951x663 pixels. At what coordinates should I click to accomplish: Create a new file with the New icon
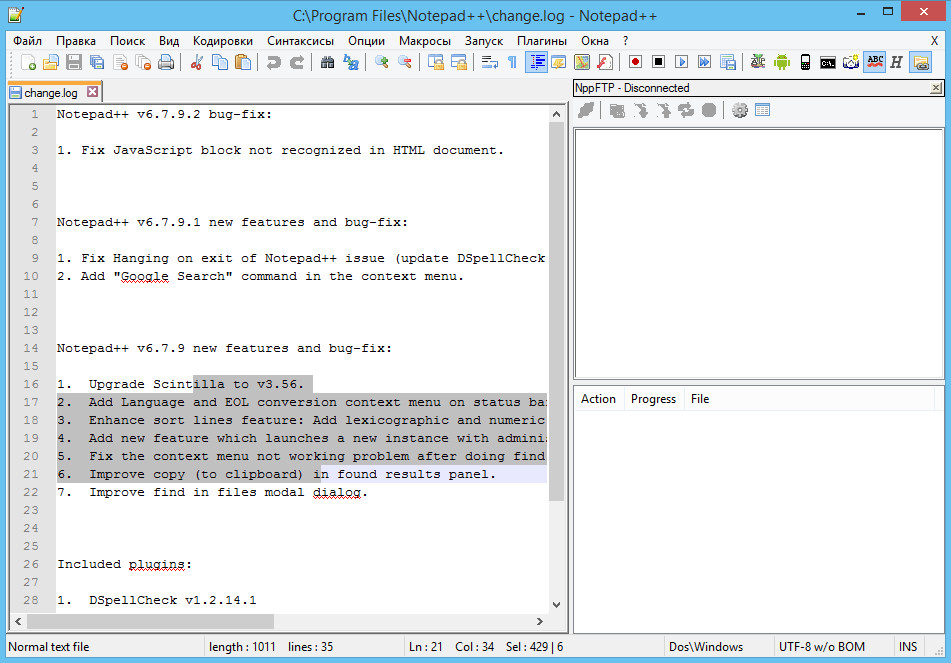tap(28, 62)
